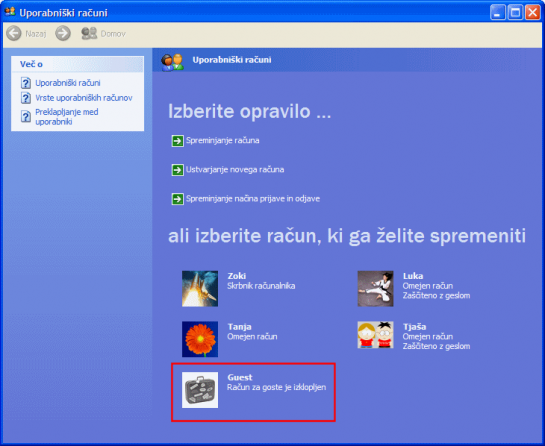The height and width of the screenshot is (446, 545).
Task: Select Tjaša's cartoon kids account picture
Action: [x=375, y=335]
